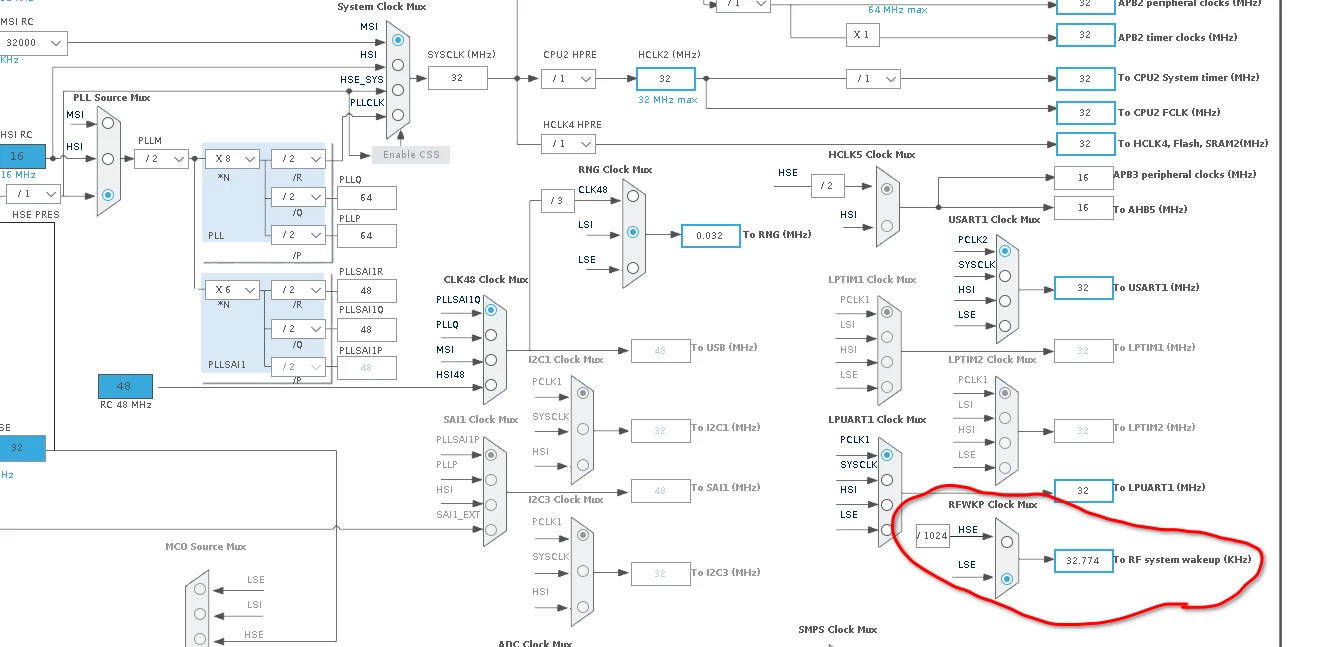Select HSI in LPUART1 Clock Mux
The width and height of the screenshot is (1323, 647).
point(886,505)
